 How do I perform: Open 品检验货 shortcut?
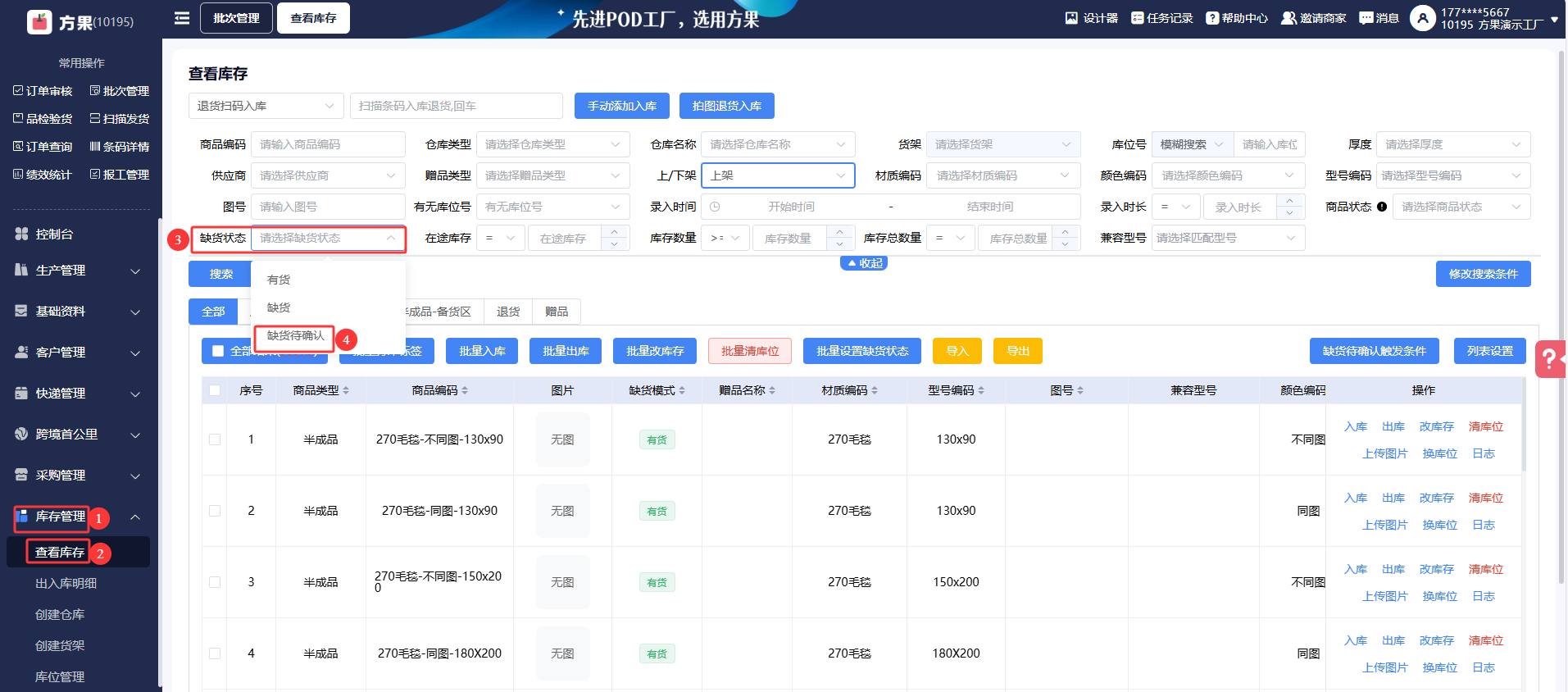43,119
